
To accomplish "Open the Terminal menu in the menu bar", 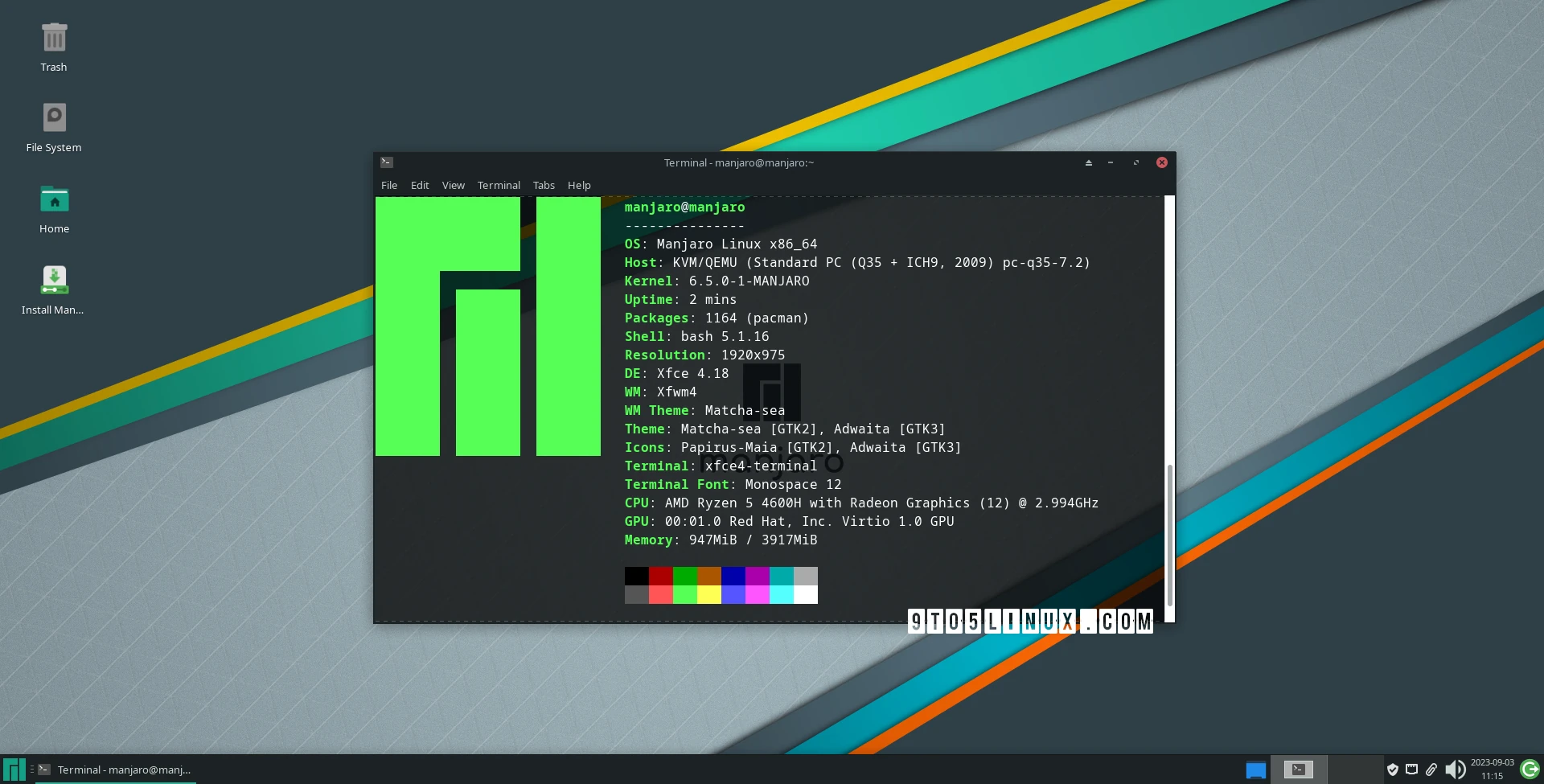I will coord(499,185).
